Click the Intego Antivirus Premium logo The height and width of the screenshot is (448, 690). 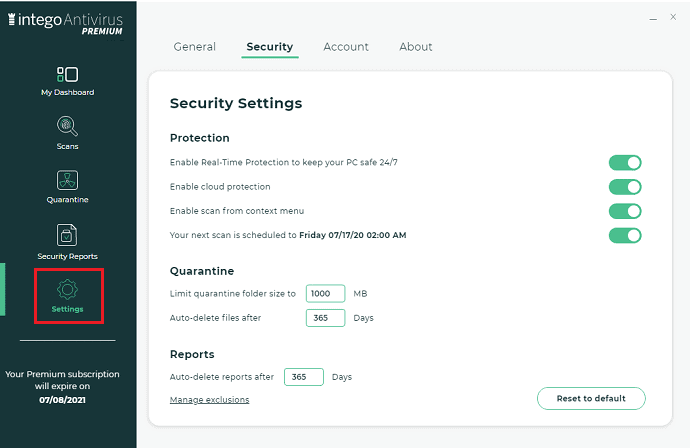pos(66,24)
